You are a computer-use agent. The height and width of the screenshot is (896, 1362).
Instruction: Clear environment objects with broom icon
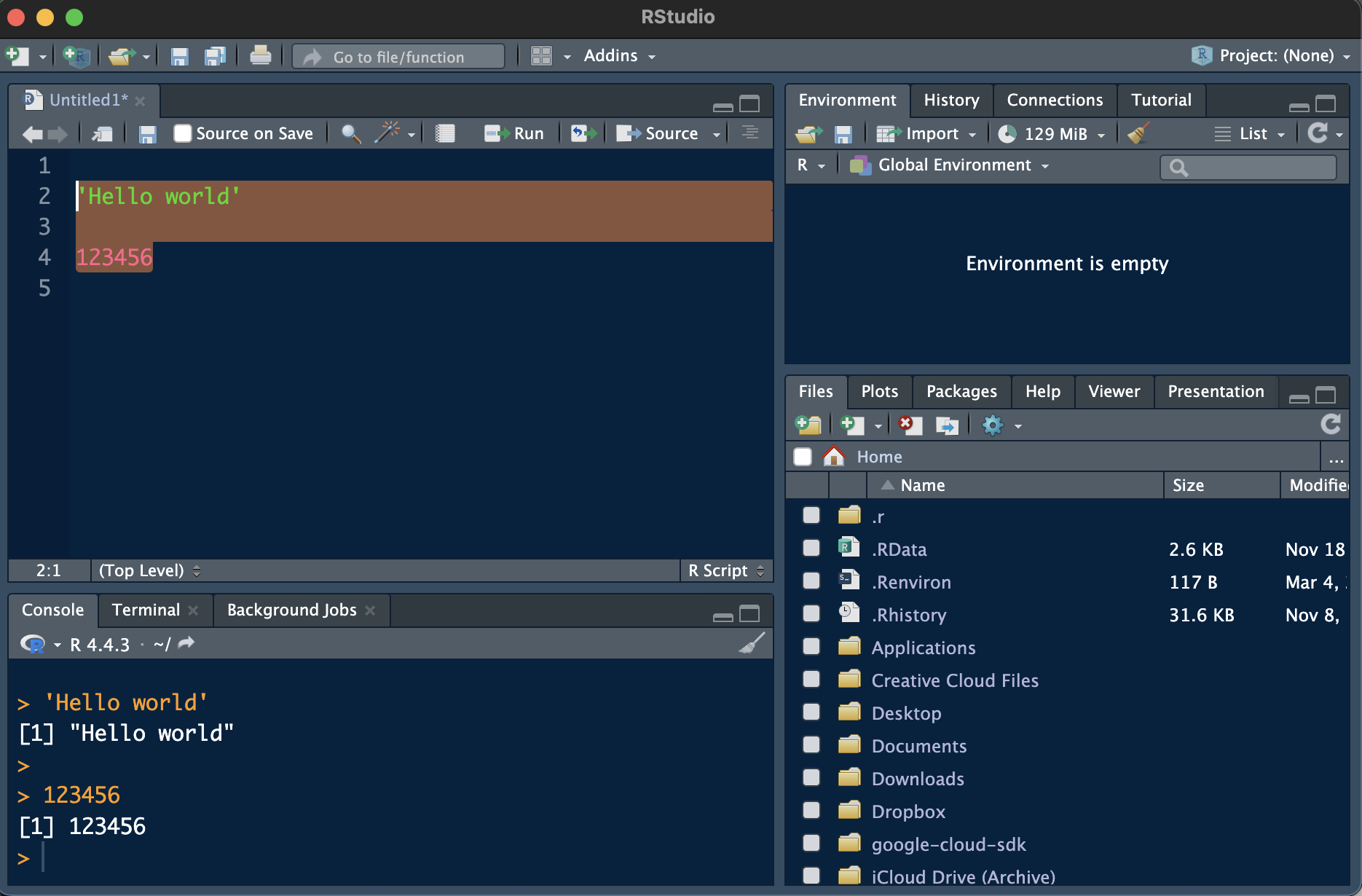pos(1138,133)
